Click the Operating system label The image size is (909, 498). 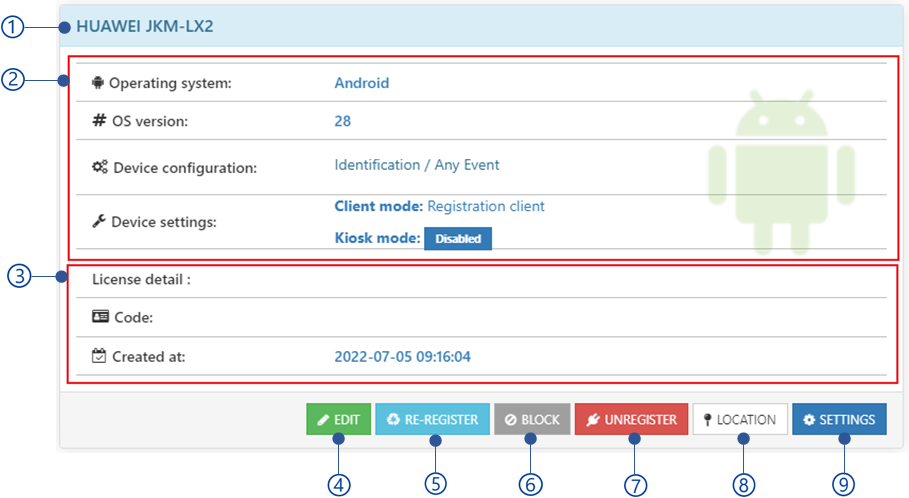tap(170, 83)
